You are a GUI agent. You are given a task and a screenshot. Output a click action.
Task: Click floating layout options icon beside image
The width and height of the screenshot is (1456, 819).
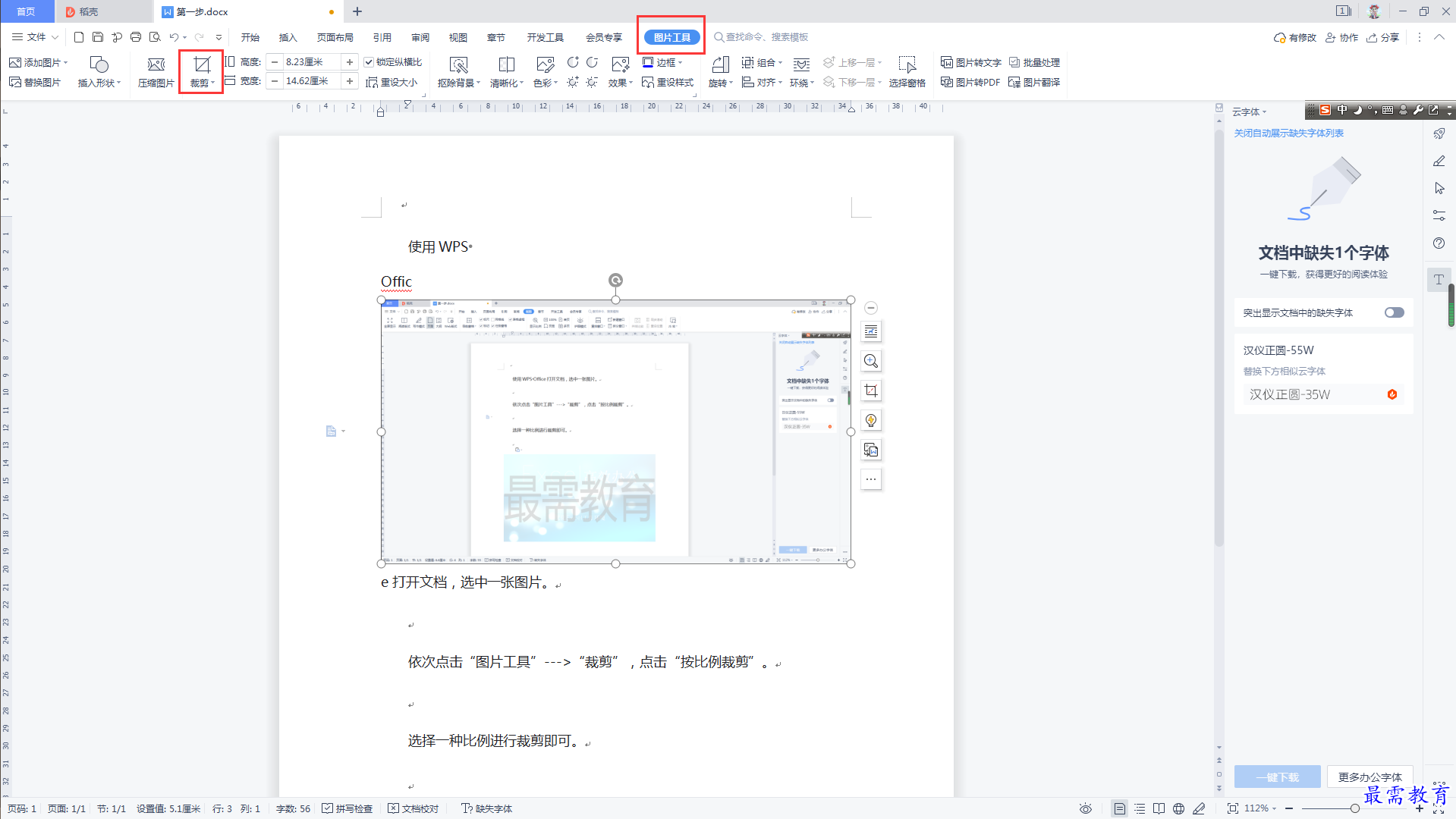click(x=871, y=331)
